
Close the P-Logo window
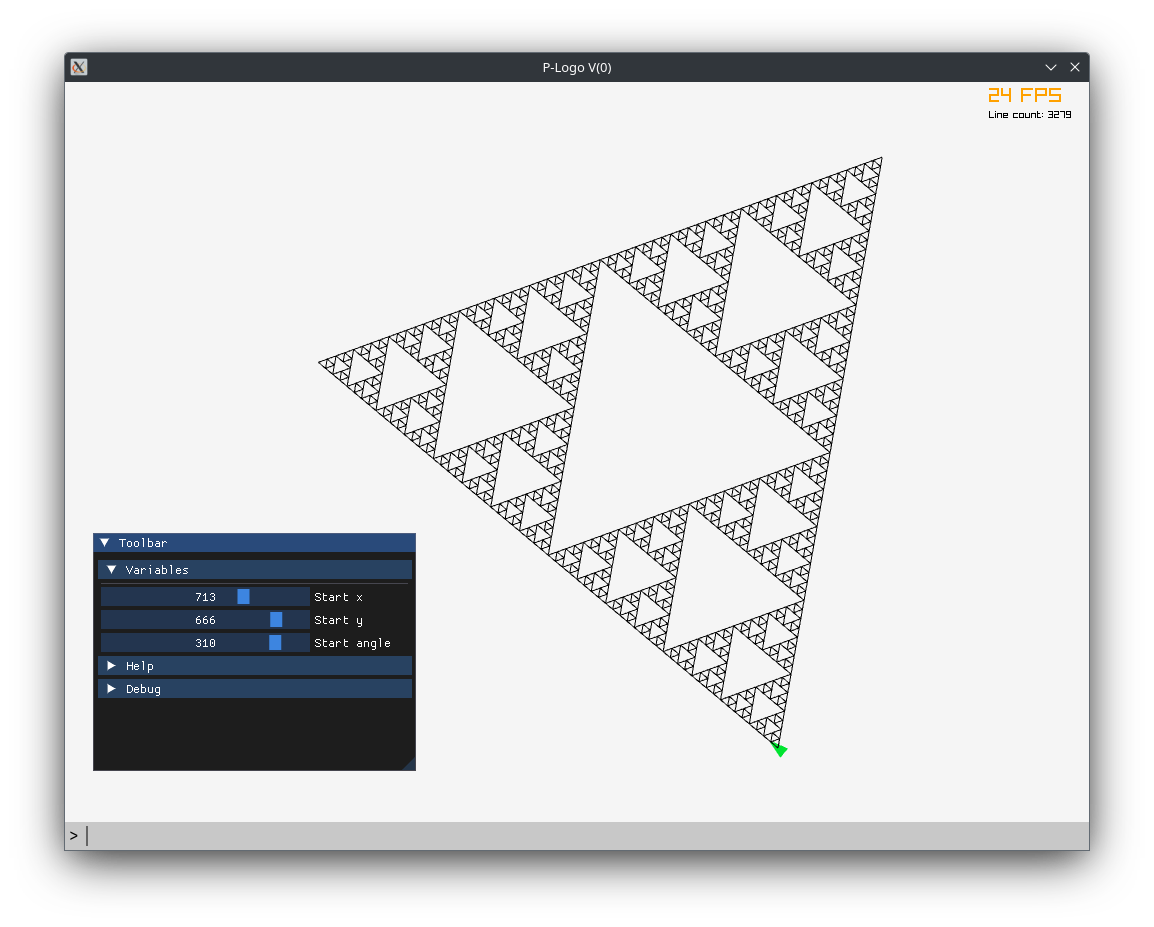point(1075,67)
